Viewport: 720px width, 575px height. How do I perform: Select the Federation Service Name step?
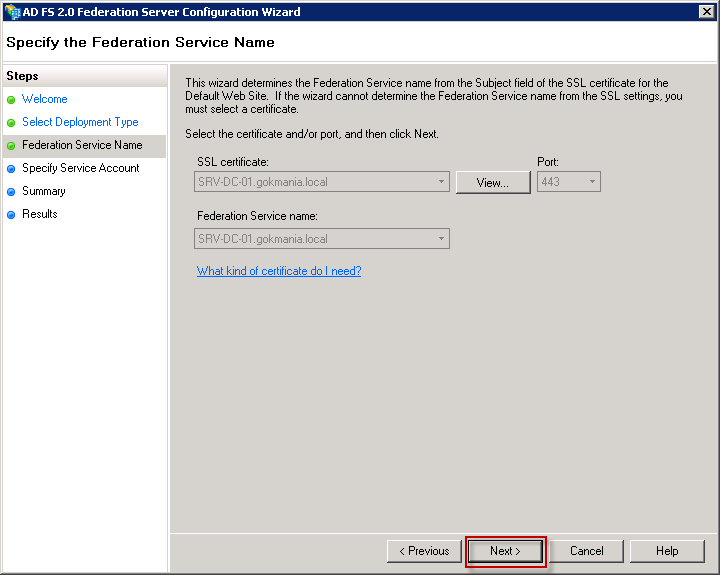84,146
